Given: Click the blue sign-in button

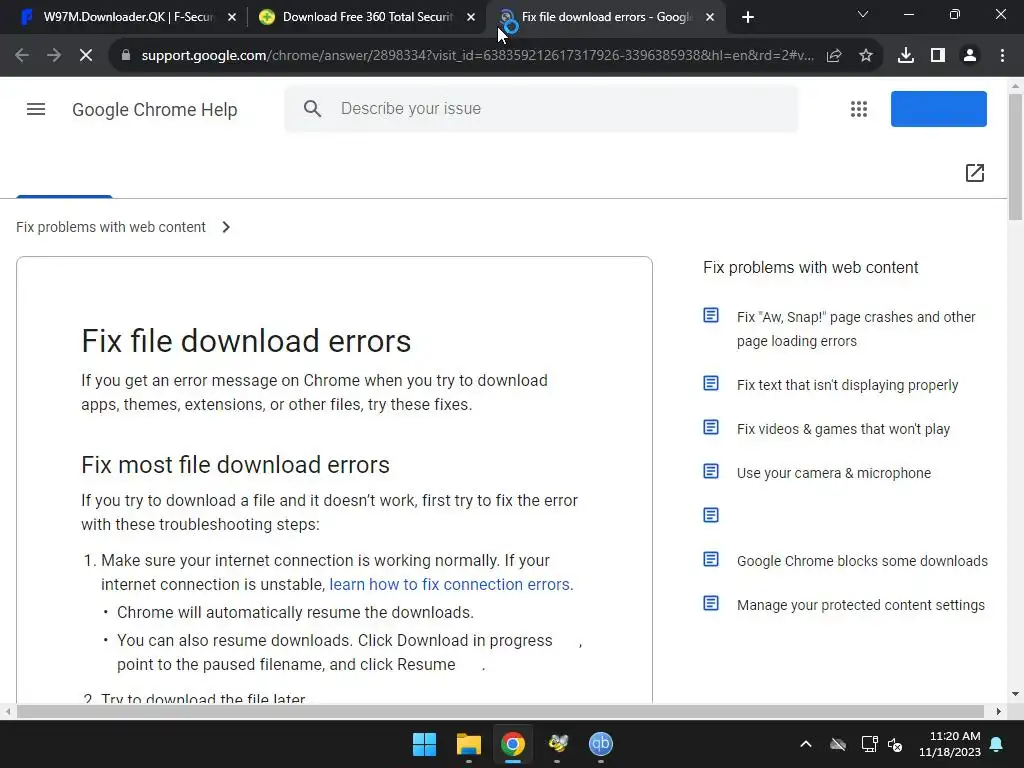Looking at the screenshot, I should (x=938, y=109).
